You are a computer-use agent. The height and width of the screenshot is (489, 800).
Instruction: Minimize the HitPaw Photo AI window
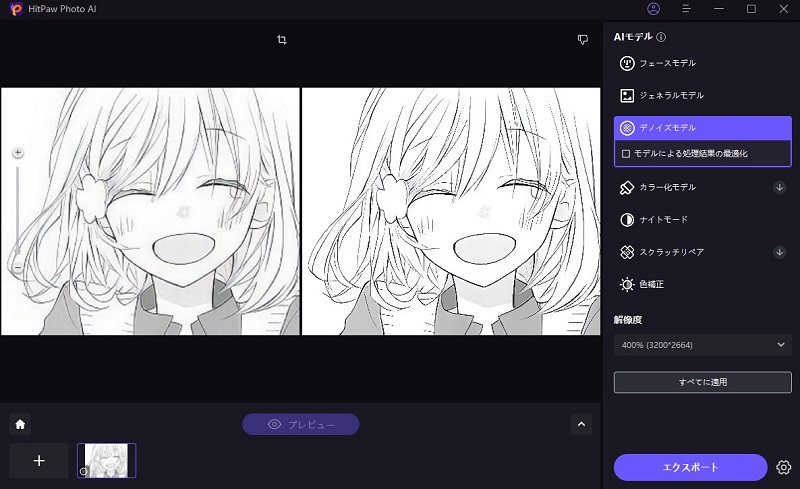[719, 9]
